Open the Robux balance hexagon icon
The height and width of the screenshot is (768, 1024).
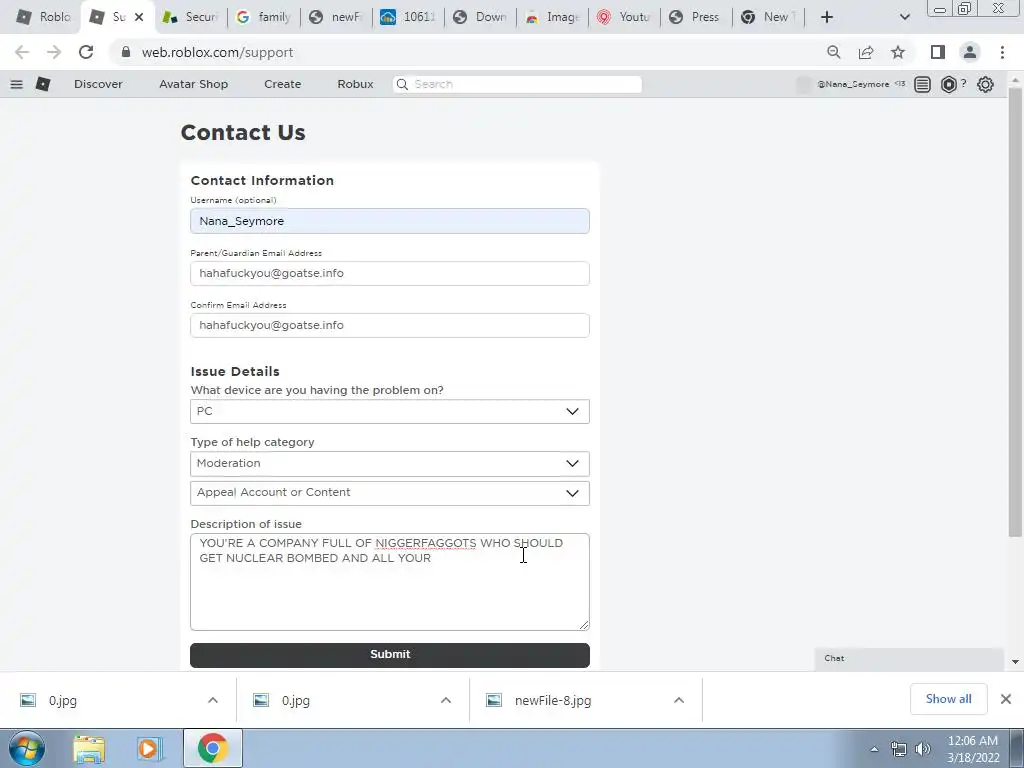click(x=949, y=84)
